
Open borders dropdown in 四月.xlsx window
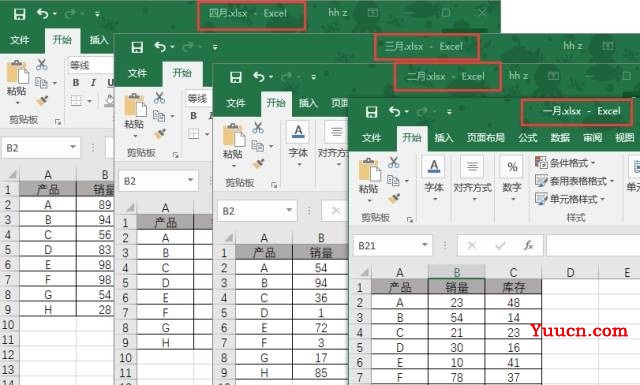89,100
